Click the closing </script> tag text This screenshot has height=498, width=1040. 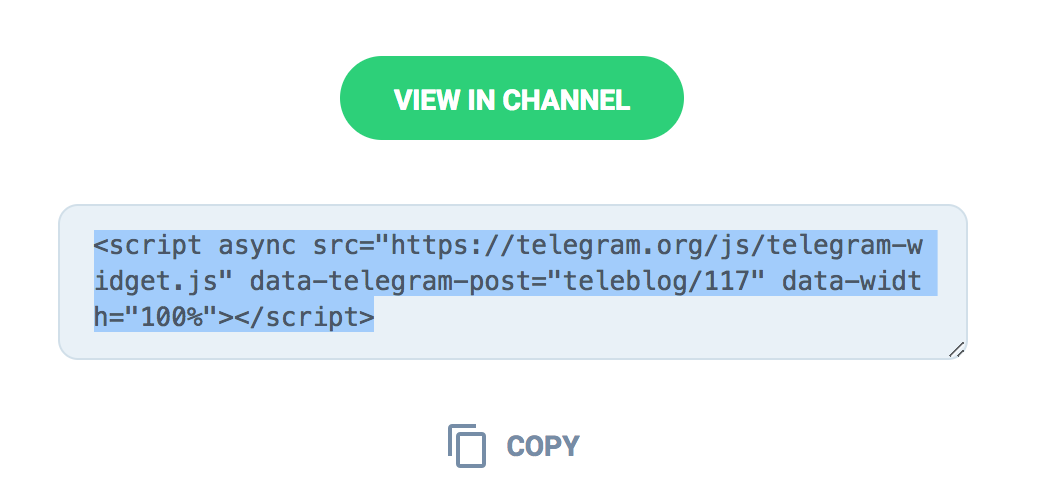click(305, 318)
